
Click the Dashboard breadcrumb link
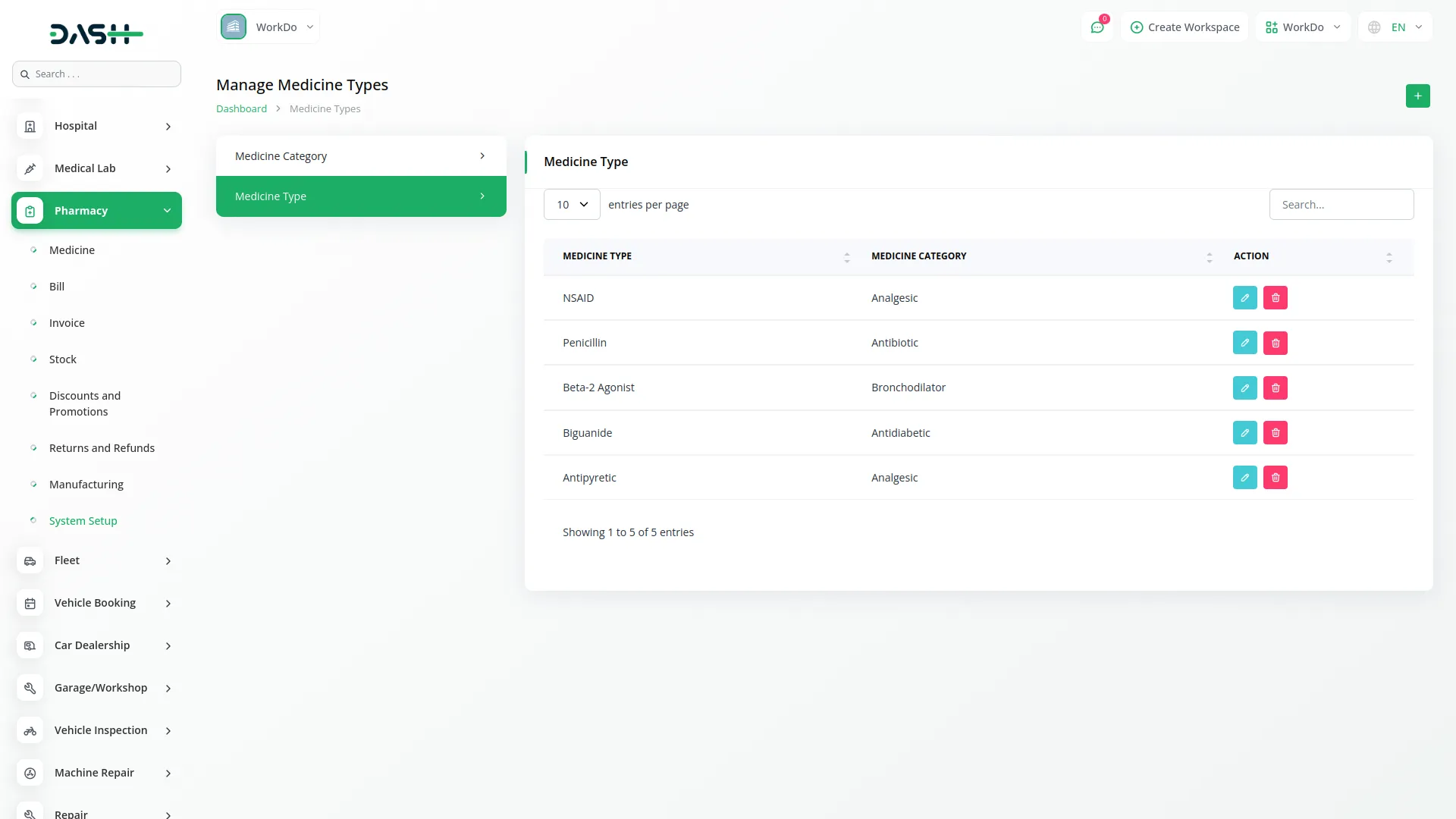[241, 108]
